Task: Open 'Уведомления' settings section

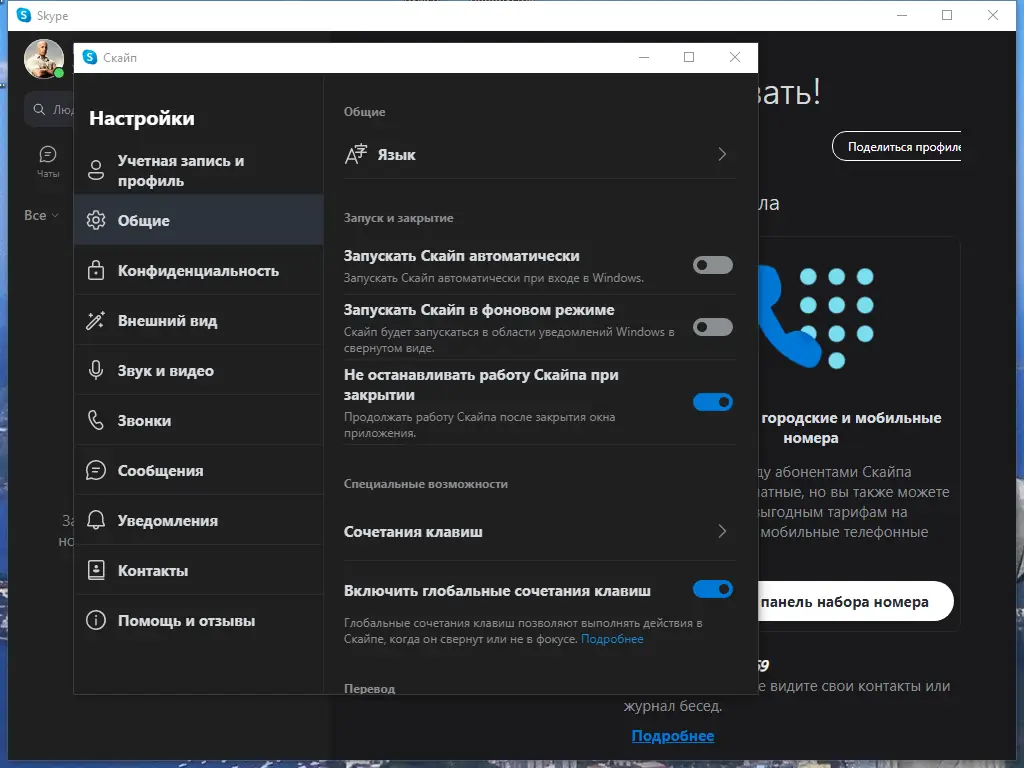Action: 199,520
